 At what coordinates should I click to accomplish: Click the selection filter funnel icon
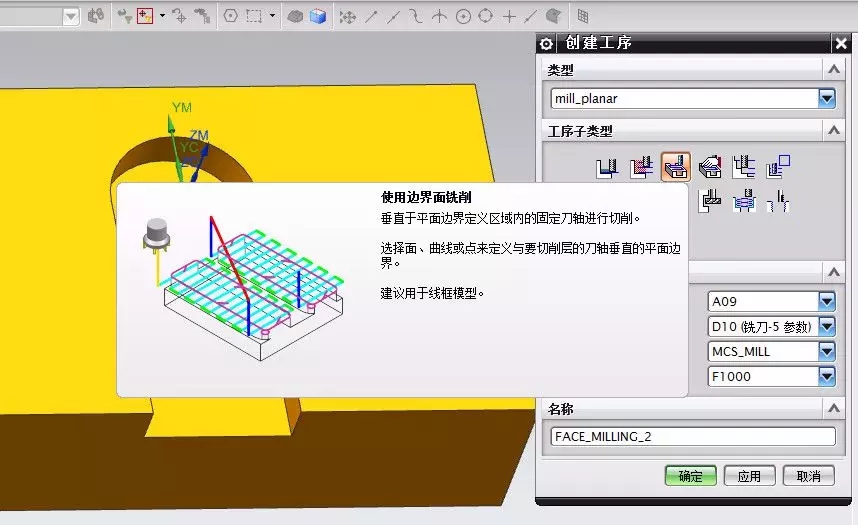(x=125, y=16)
